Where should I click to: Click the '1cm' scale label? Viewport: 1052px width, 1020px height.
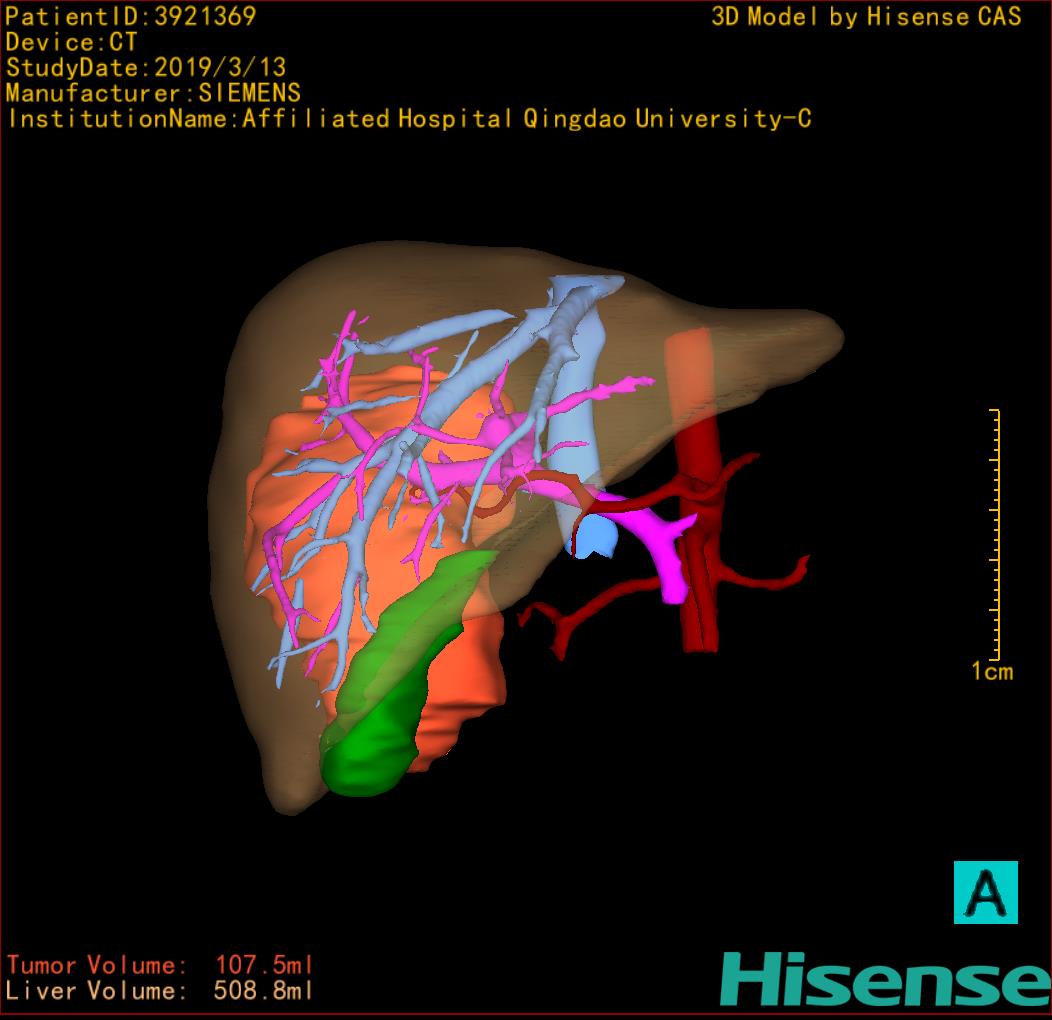click(x=991, y=671)
